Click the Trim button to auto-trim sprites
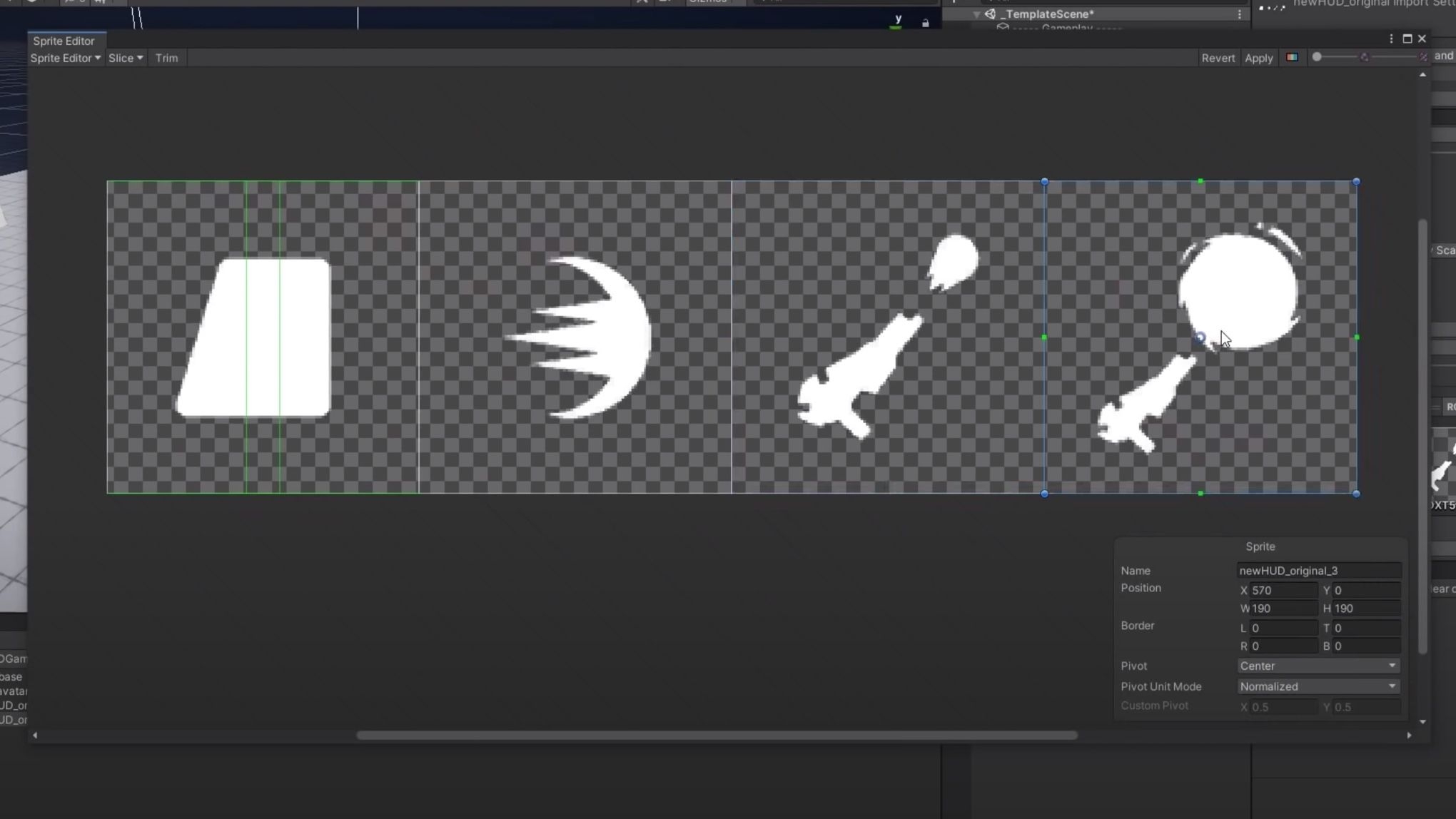 166,57
